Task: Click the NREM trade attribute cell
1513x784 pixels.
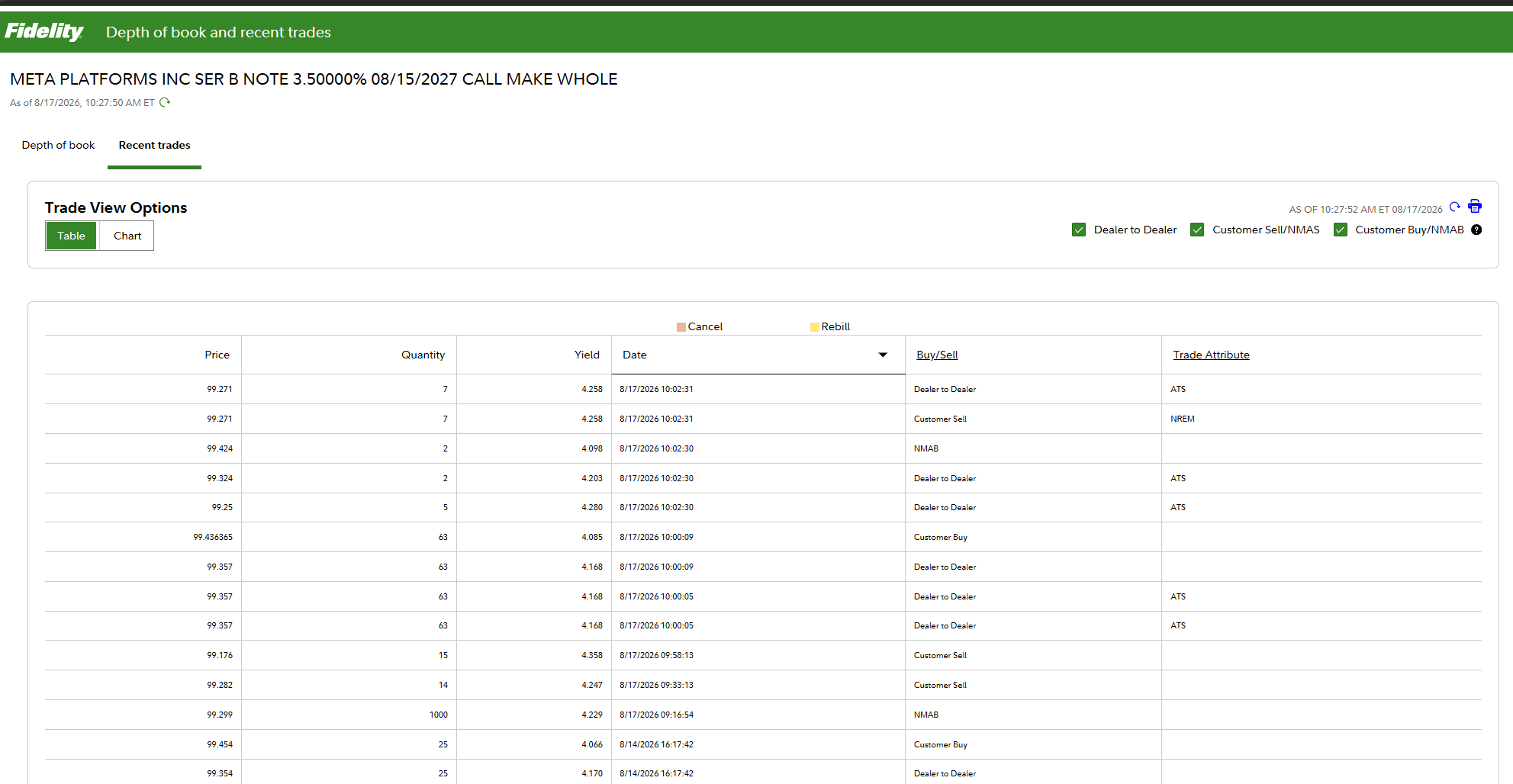Action: pos(1183,419)
